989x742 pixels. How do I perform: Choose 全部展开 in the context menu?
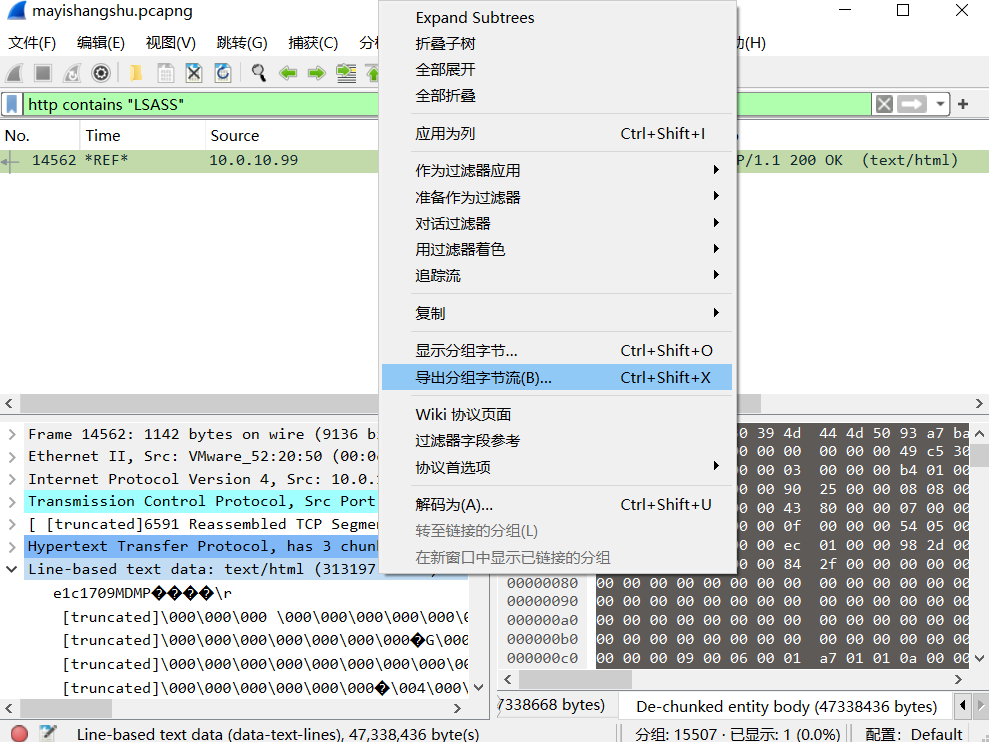[446, 70]
